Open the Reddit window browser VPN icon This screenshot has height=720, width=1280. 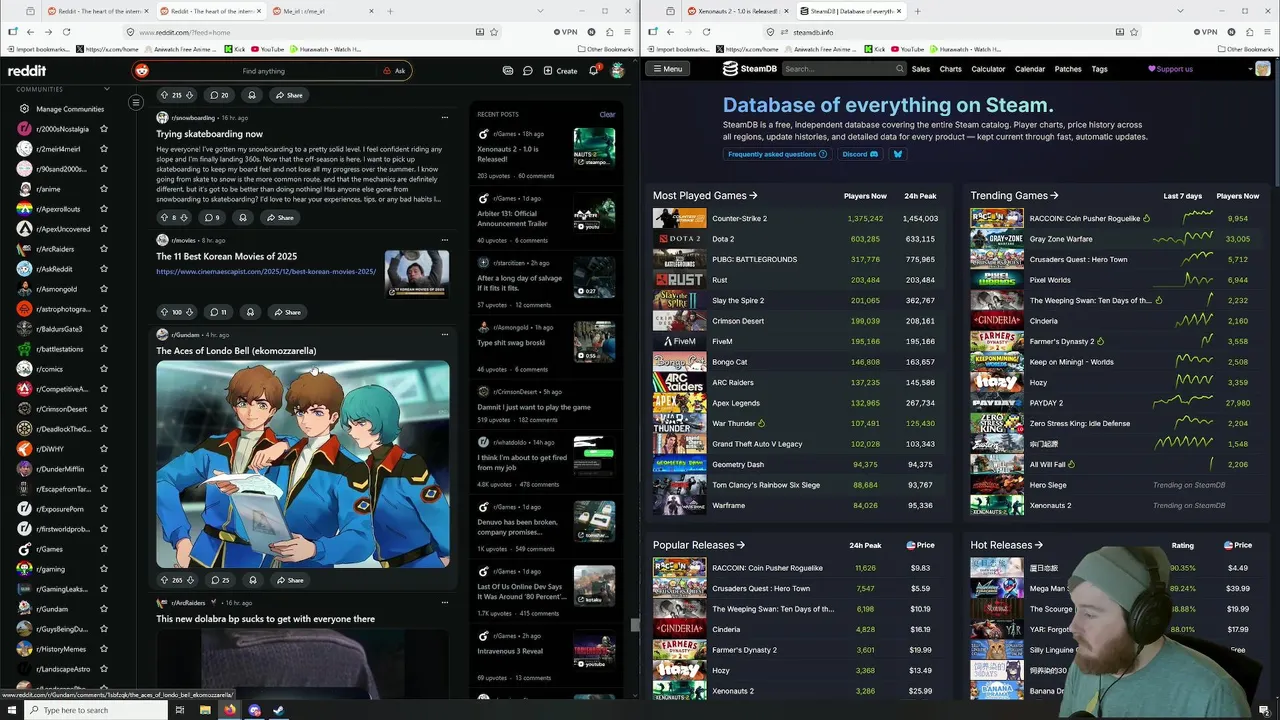coord(564,32)
